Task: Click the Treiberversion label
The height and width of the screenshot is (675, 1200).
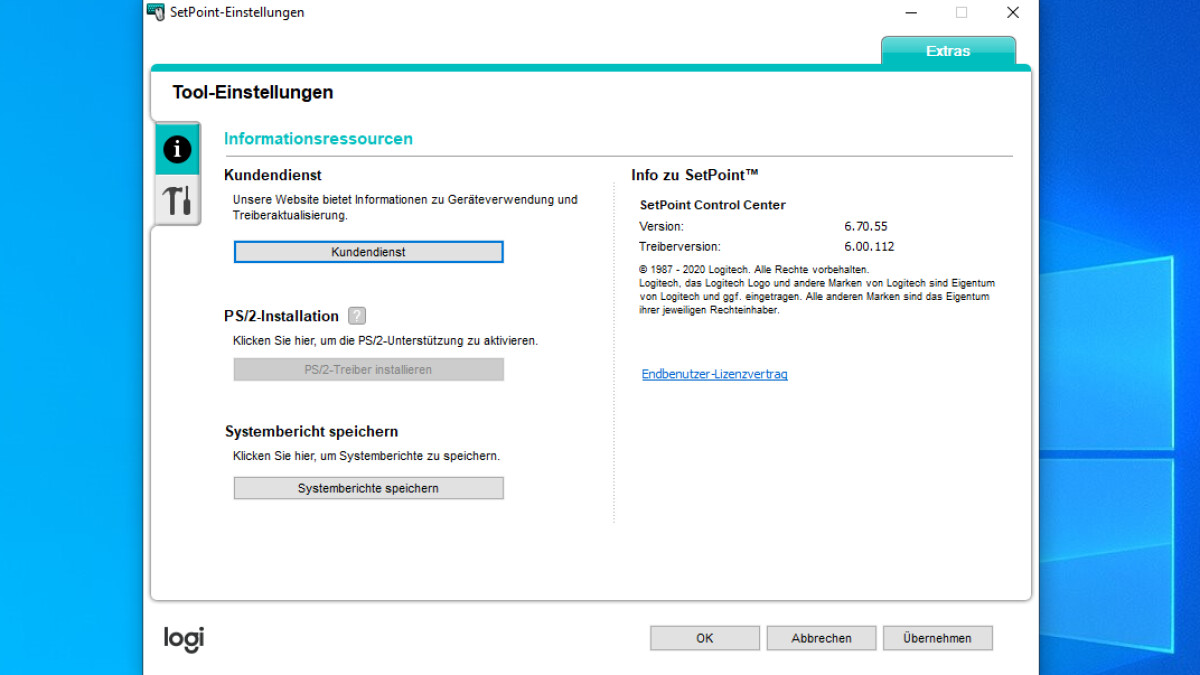Action: pyautogui.click(x=679, y=246)
